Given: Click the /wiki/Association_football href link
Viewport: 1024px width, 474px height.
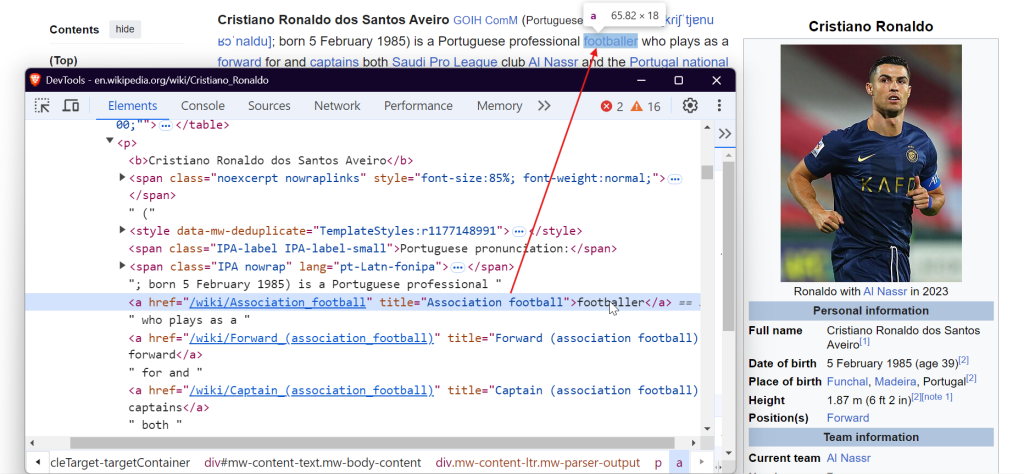Looking at the screenshot, I should [x=278, y=302].
